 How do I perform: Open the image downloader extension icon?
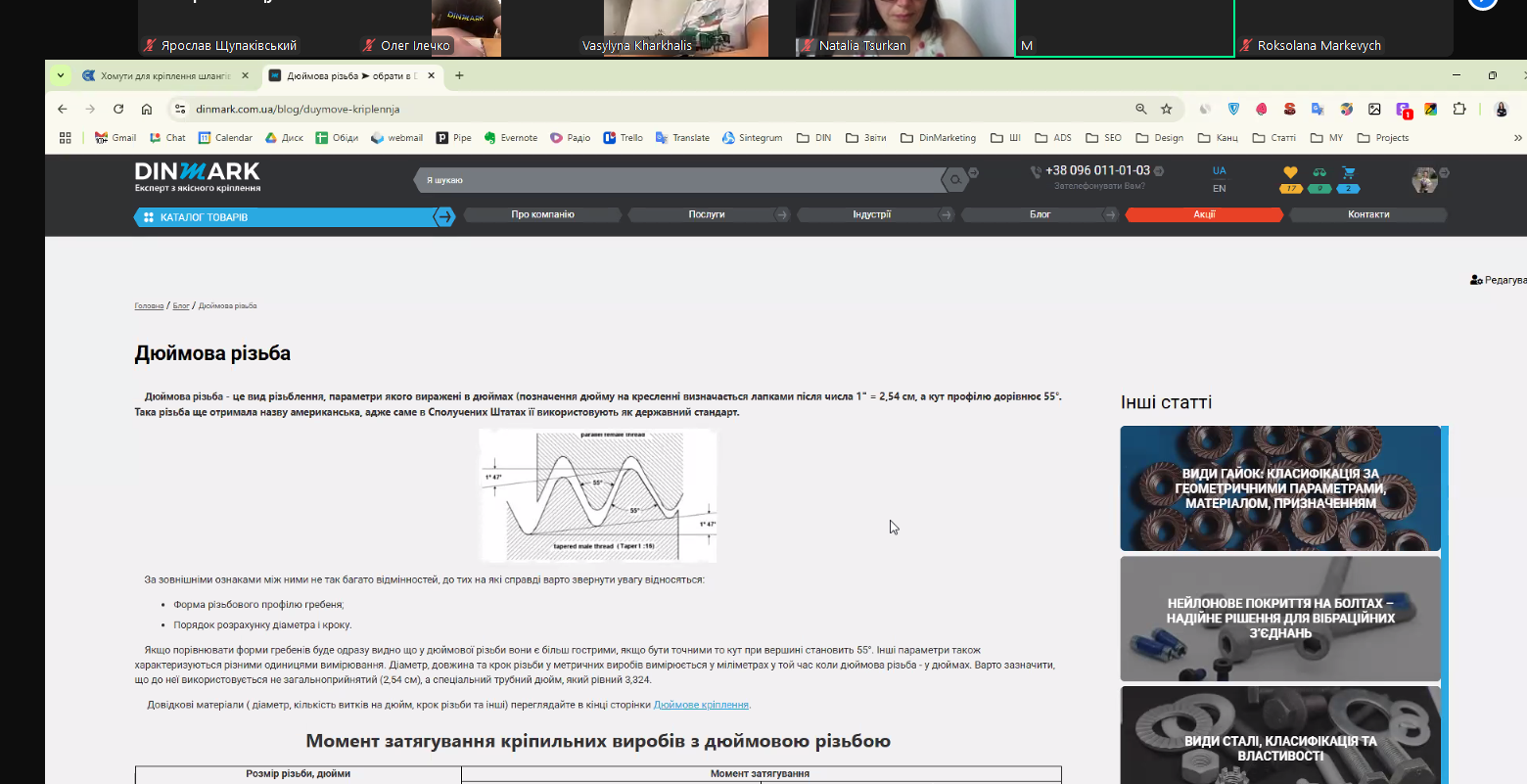[x=1374, y=109]
